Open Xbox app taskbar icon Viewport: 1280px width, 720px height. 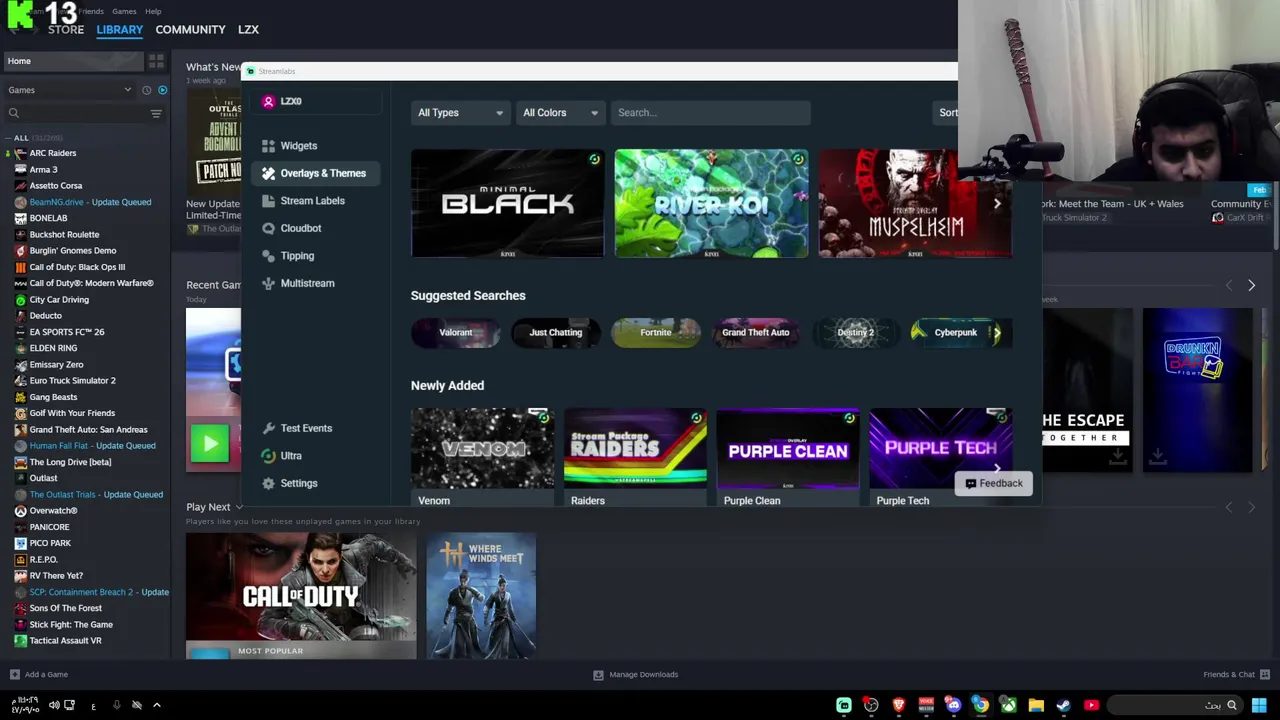[1008, 706]
